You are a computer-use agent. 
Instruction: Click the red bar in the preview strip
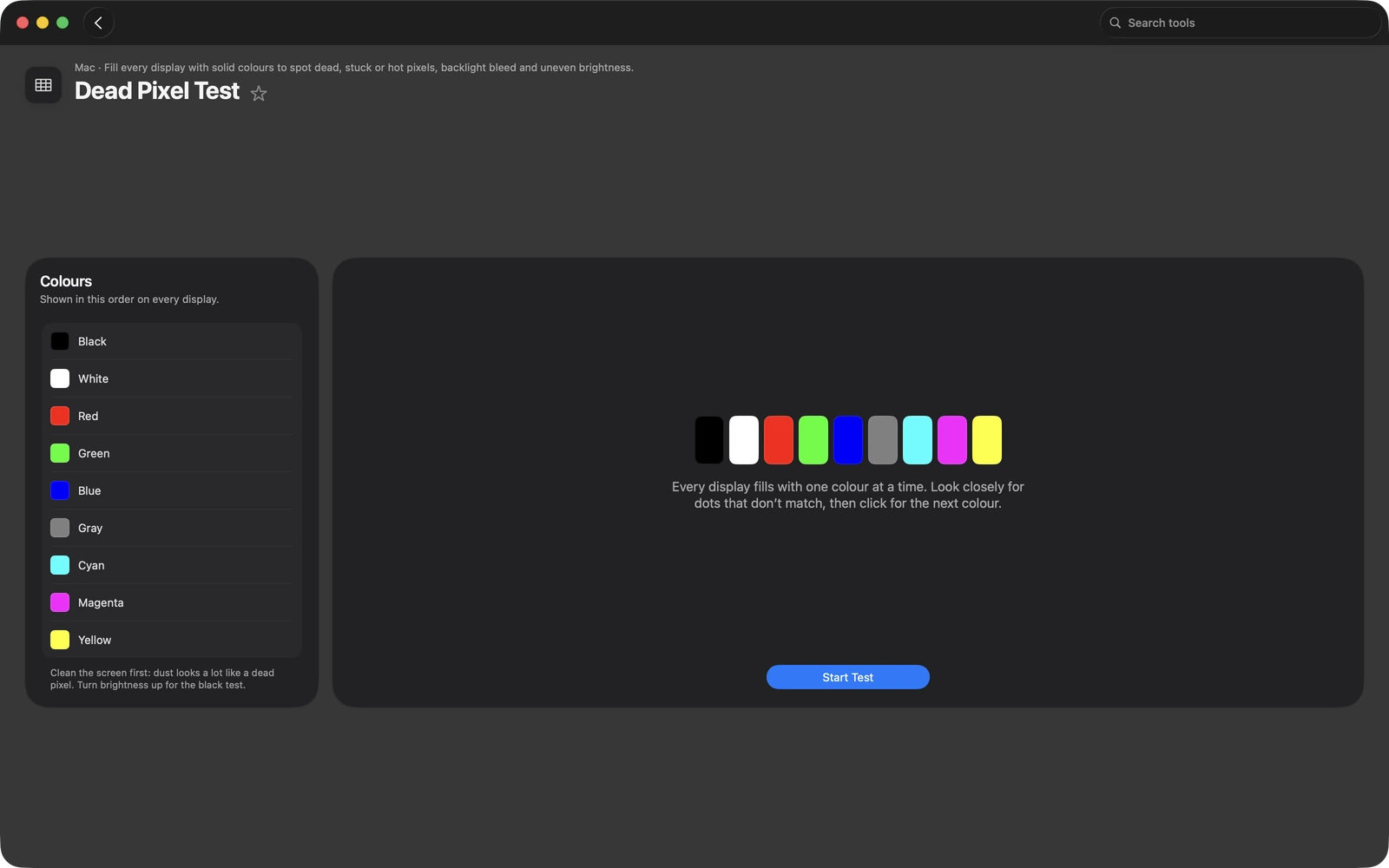coord(779,440)
